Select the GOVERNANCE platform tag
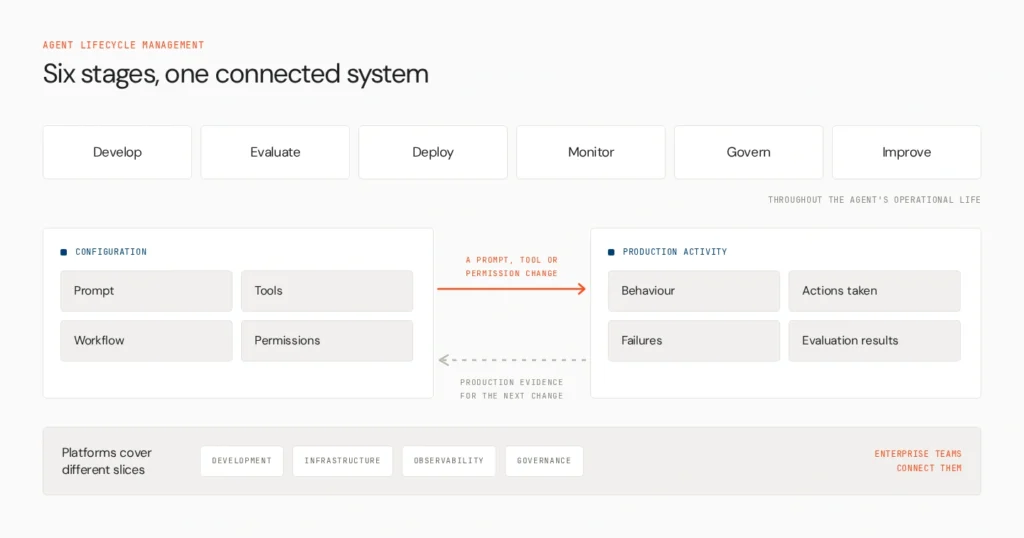The width and height of the screenshot is (1024, 538). point(544,461)
